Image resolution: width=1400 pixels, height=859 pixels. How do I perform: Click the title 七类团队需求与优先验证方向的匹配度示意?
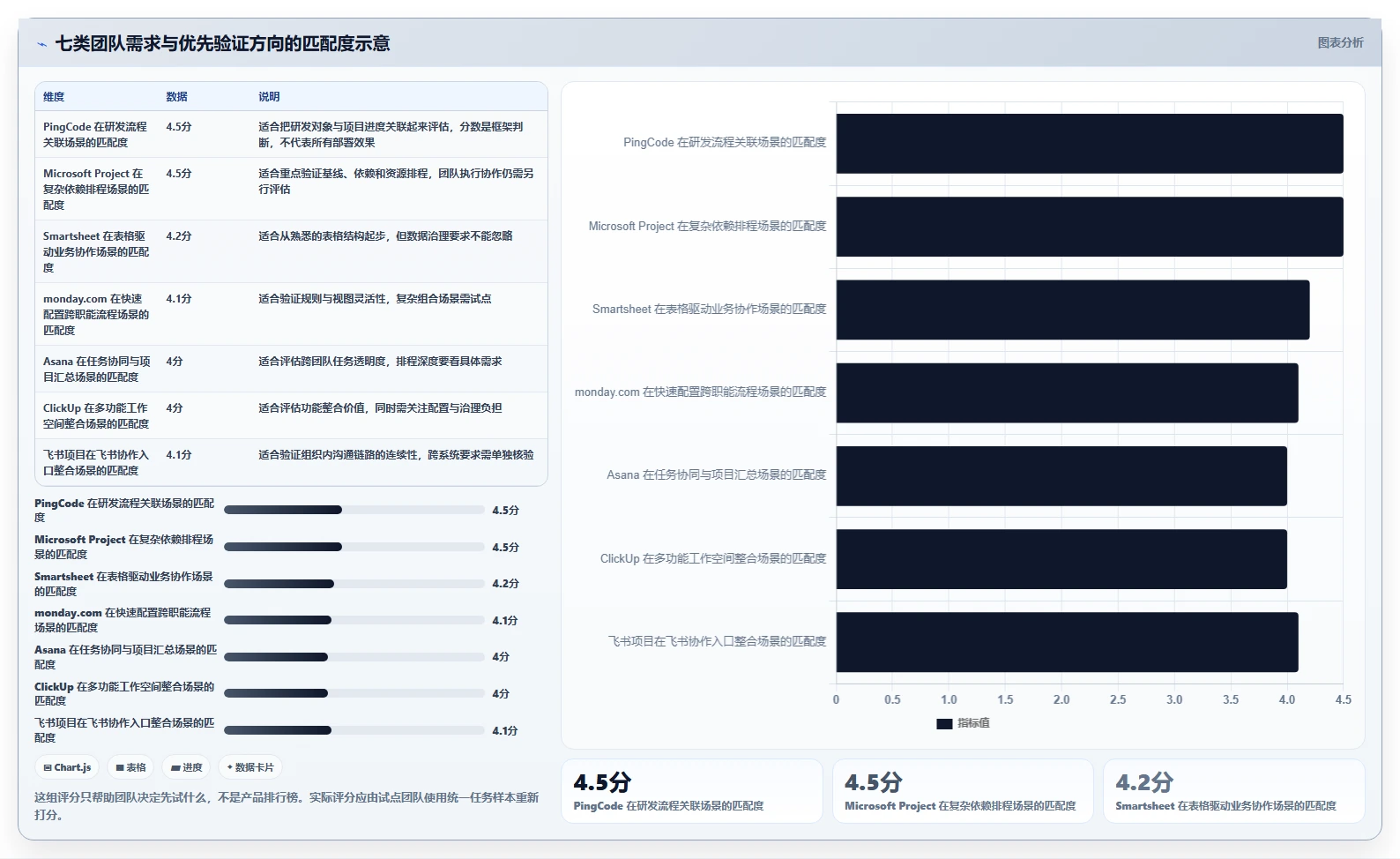[222, 44]
